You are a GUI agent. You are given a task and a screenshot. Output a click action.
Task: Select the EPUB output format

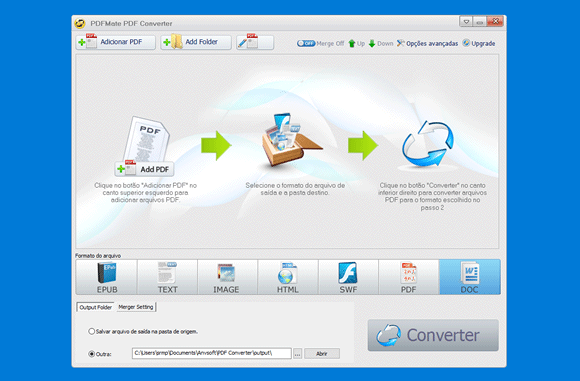coord(107,277)
